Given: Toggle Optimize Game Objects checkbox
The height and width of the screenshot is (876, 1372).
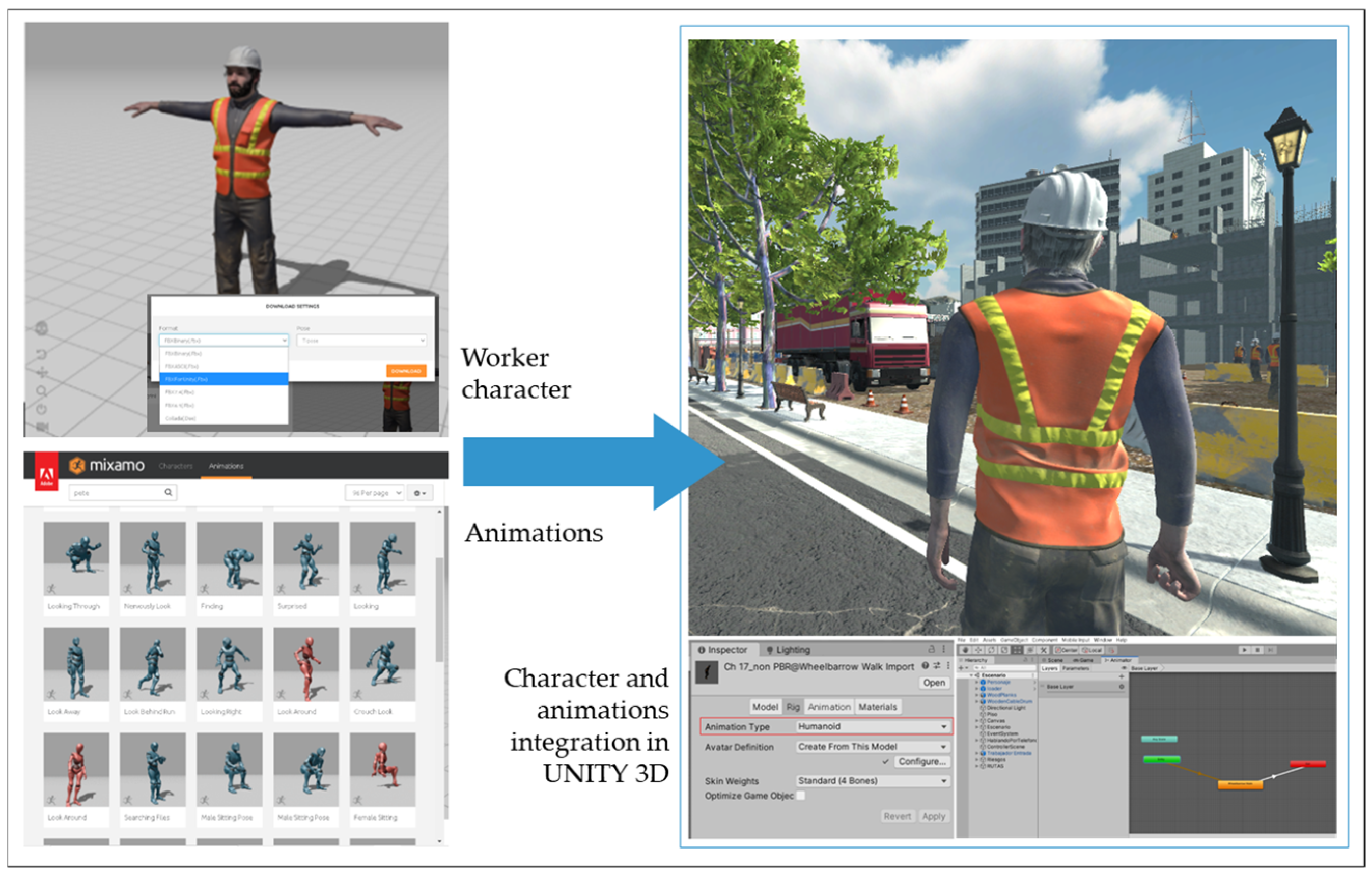Looking at the screenshot, I should (x=800, y=796).
